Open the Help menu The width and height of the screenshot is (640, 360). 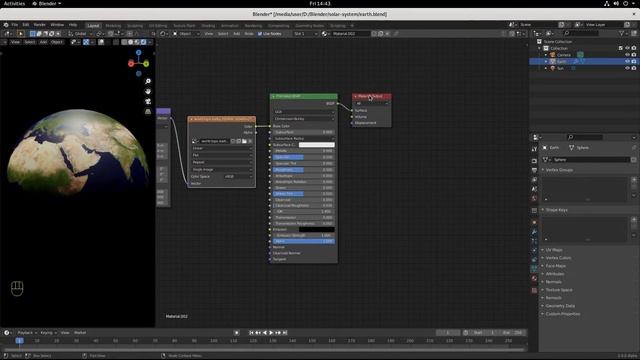pos(73,25)
